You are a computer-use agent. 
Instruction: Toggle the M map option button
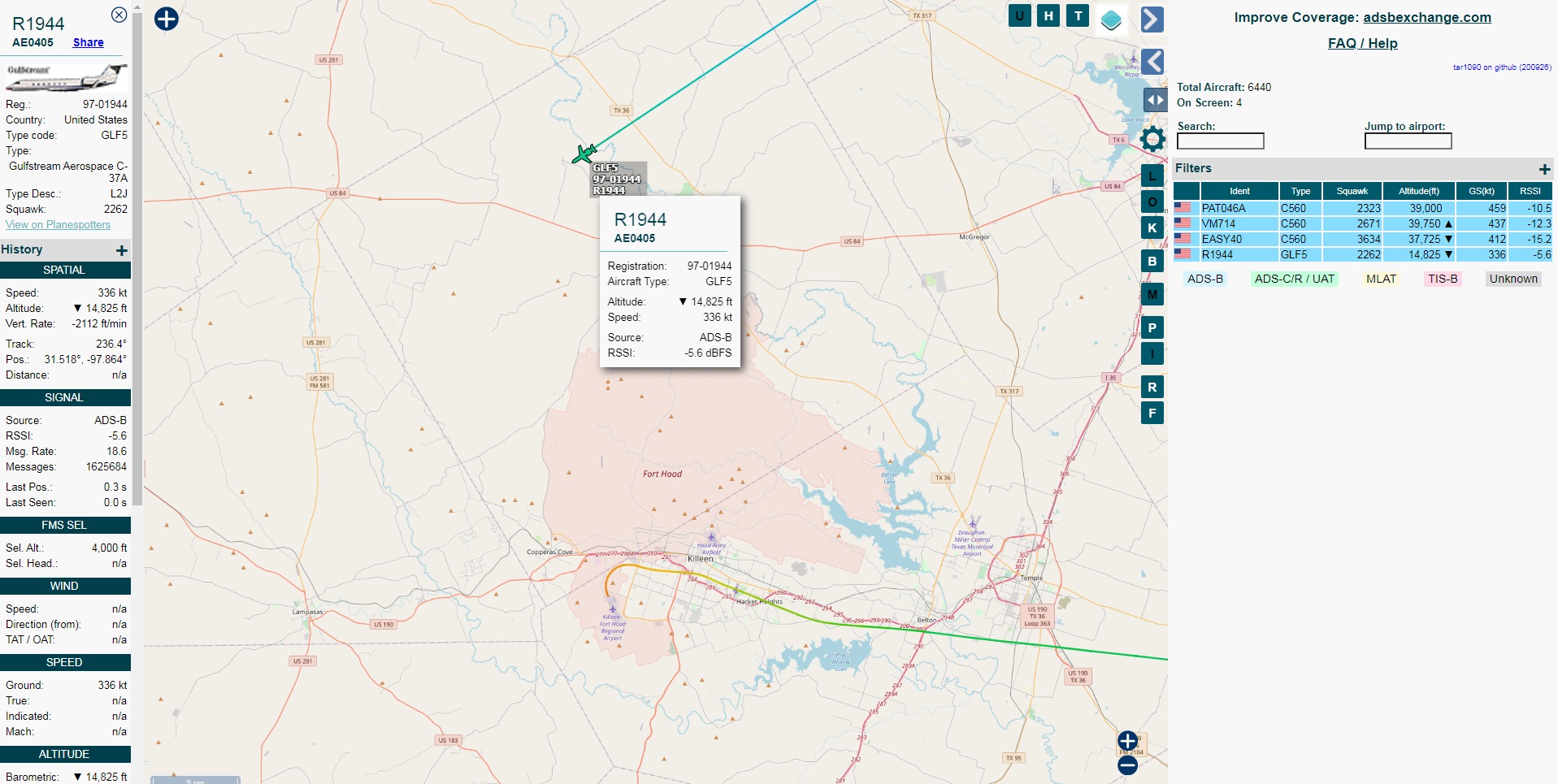[x=1152, y=294]
